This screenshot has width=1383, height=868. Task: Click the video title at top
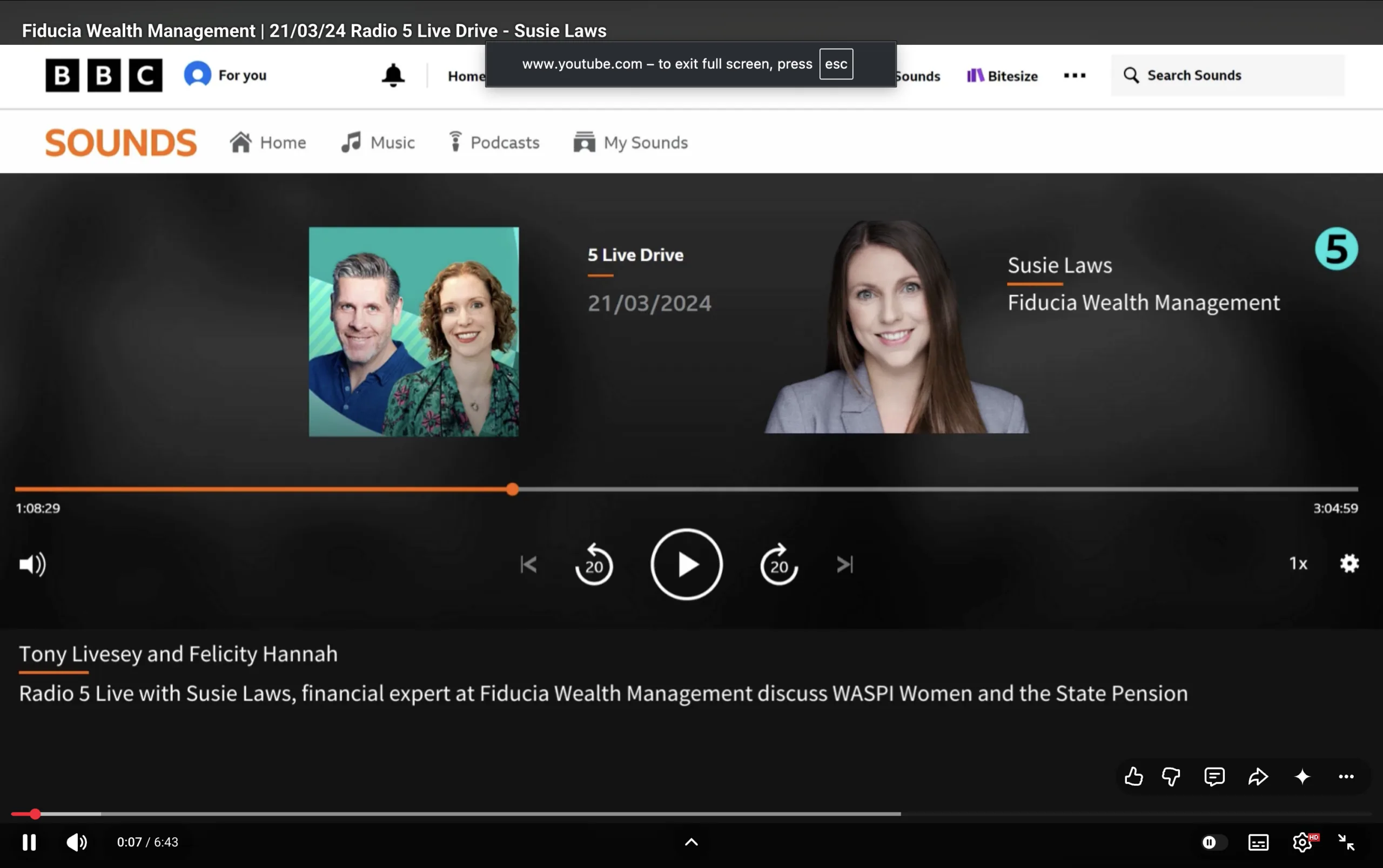[x=314, y=30]
